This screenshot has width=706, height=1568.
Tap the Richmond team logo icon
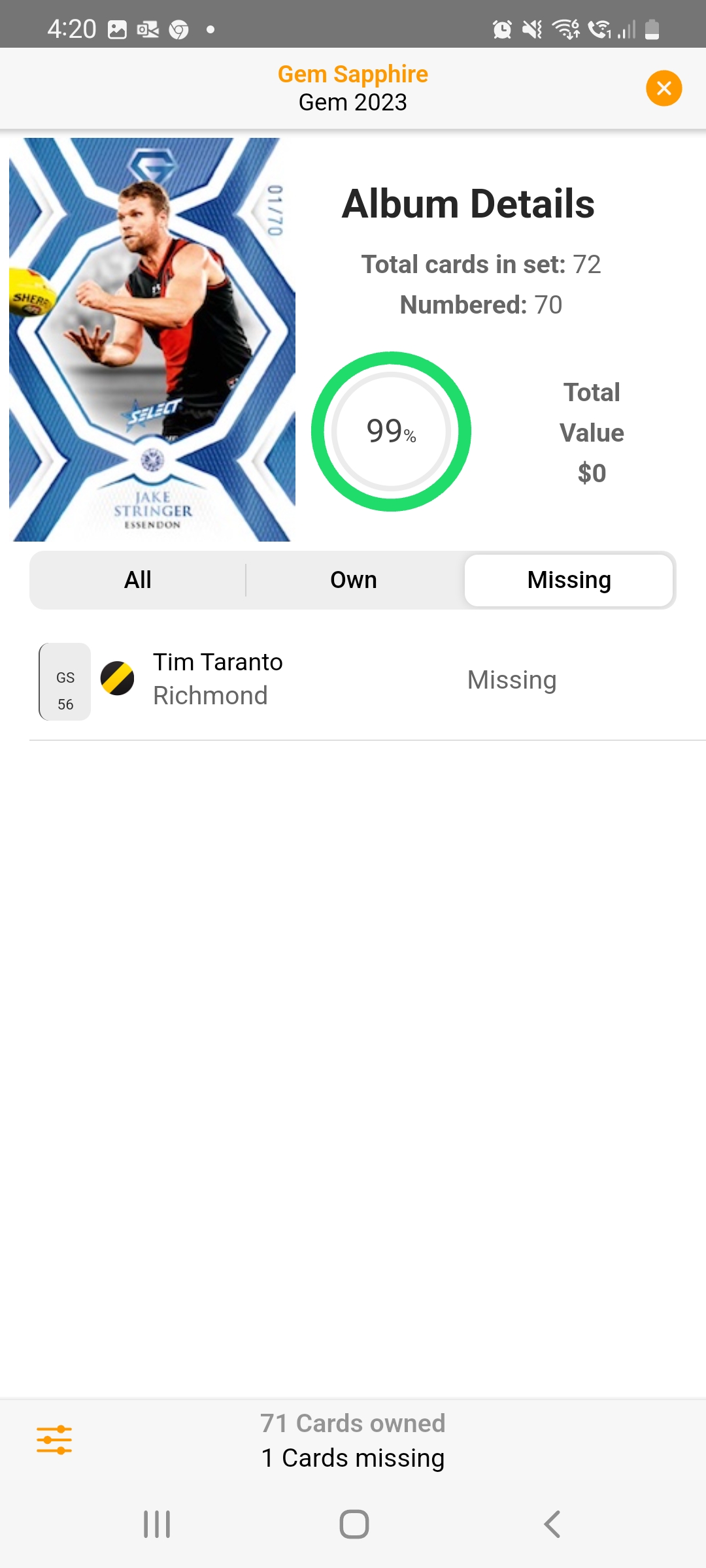[x=117, y=678]
